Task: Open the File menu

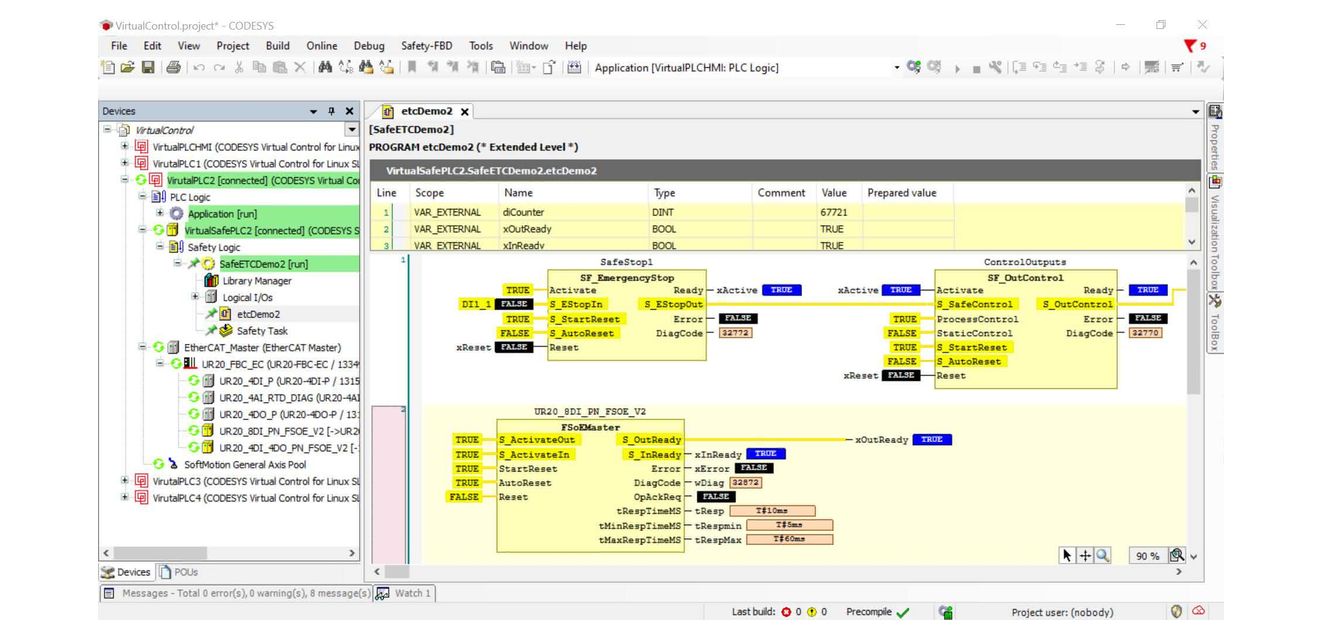Action: pyautogui.click(x=119, y=45)
